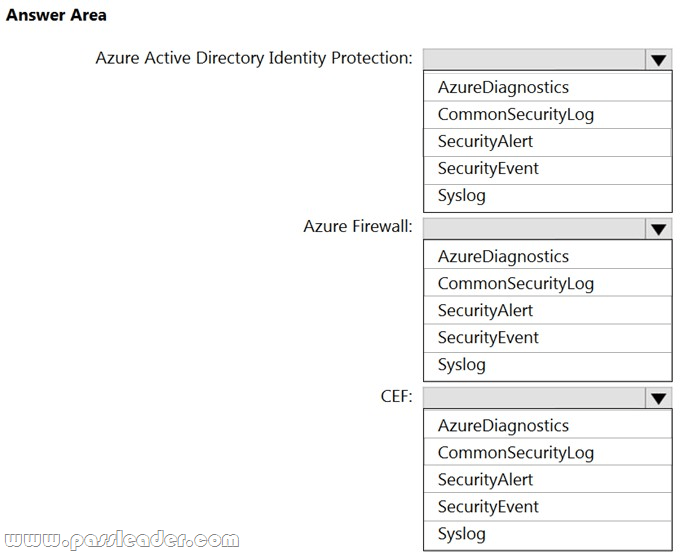This screenshot has width=693, height=556.
Task: Click the Azure Active Directory Identity Protection label
Action: pyautogui.click(x=254, y=58)
